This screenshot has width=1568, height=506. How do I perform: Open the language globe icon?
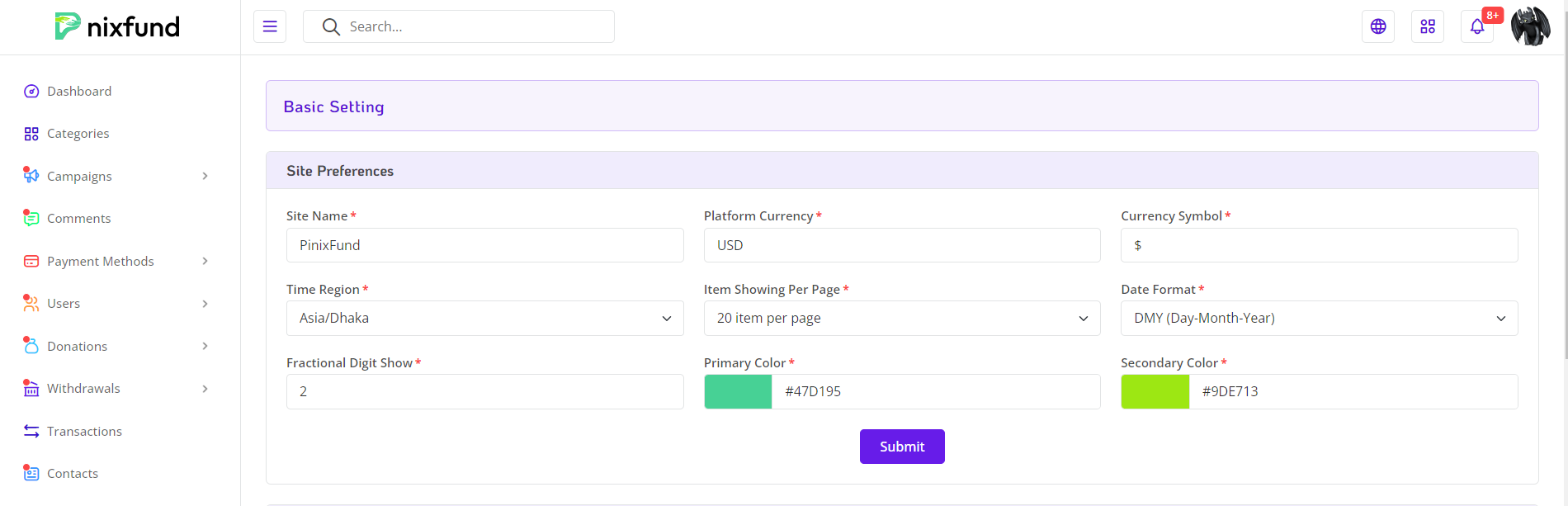tap(1377, 26)
